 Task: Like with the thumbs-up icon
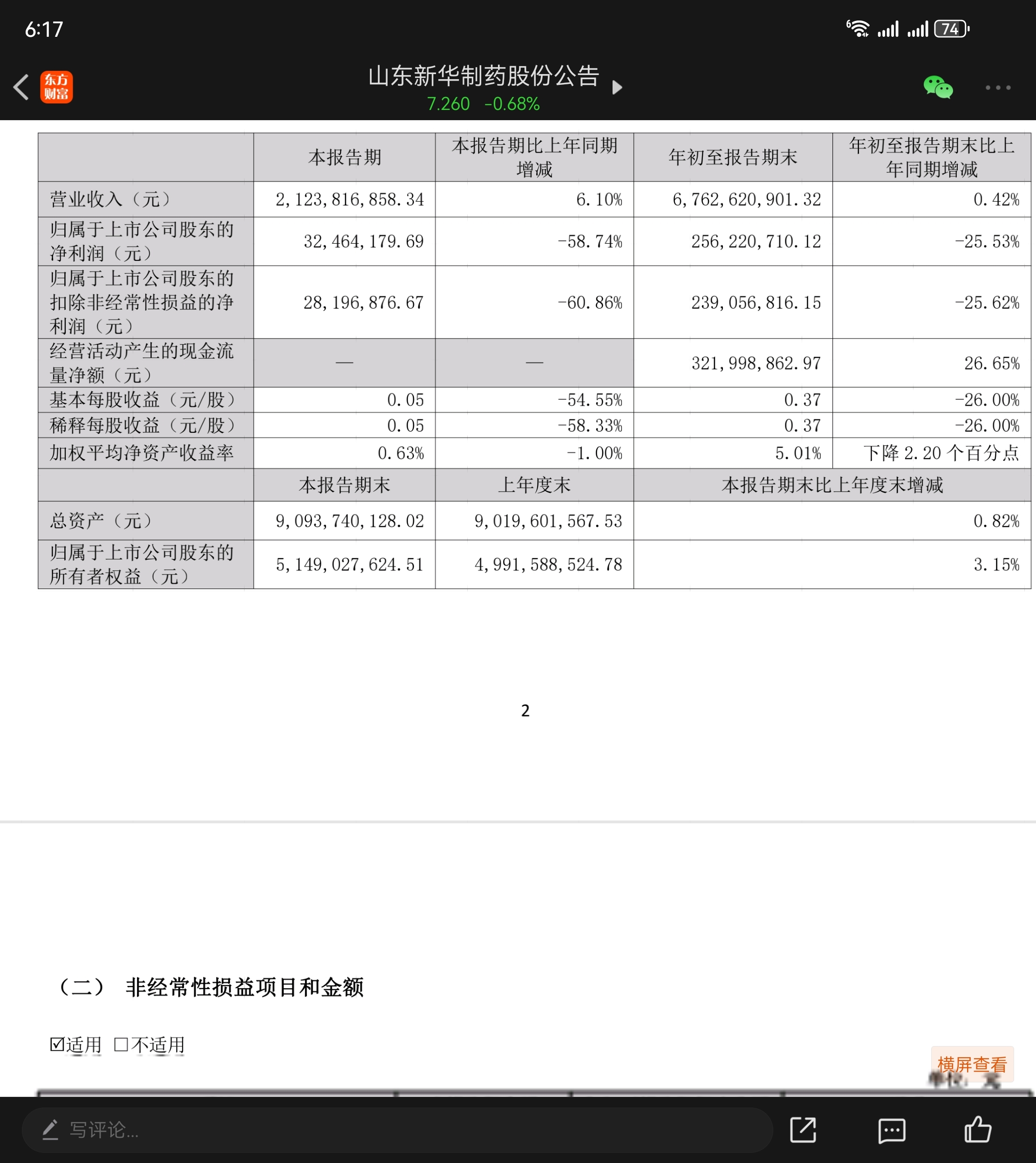click(977, 1129)
